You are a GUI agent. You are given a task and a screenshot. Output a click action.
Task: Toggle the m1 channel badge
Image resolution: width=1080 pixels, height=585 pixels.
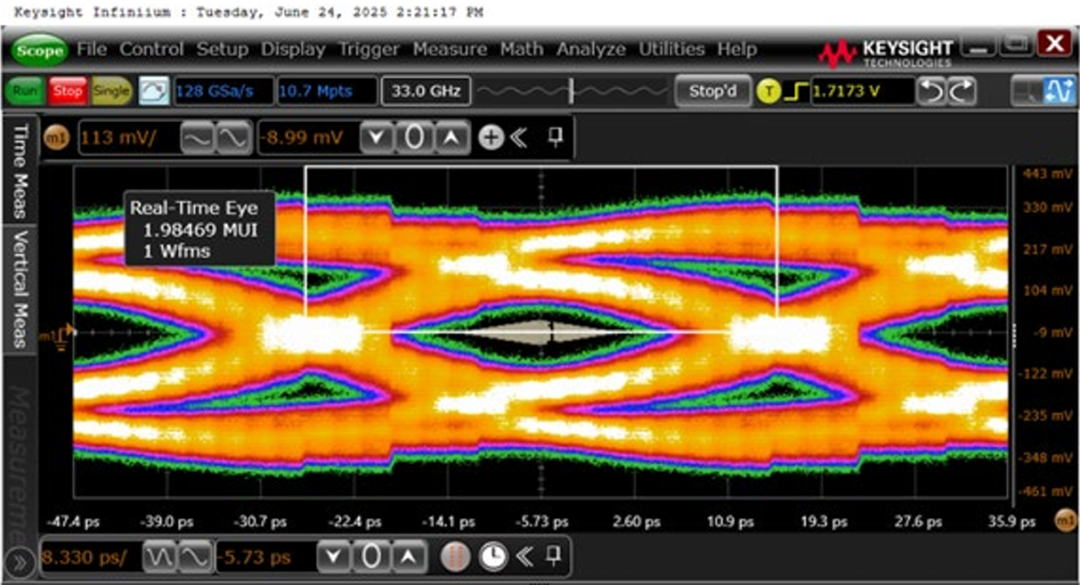tap(58, 138)
